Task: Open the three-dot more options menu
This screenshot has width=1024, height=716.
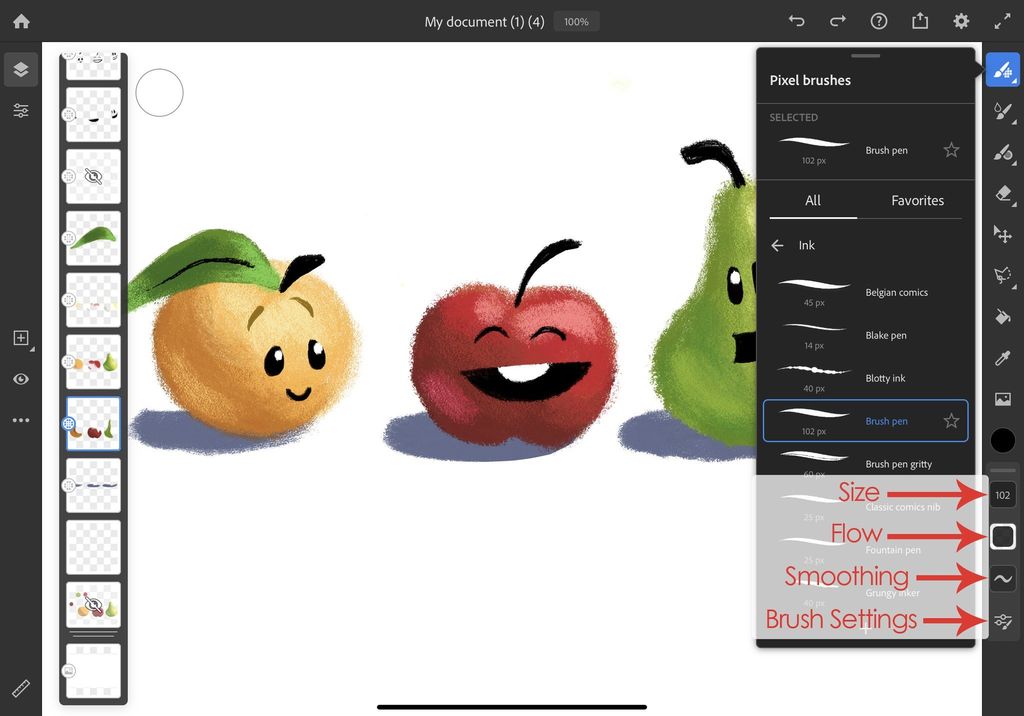Action: click(x=21, y=419)
